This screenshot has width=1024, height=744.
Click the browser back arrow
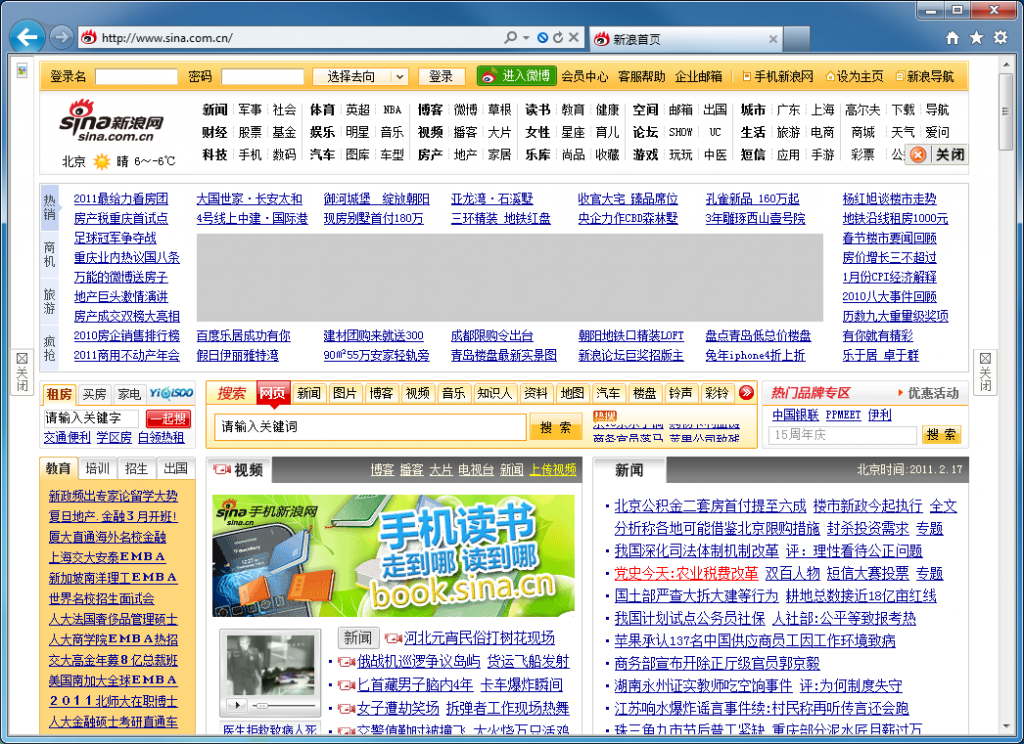pos(27,36)
